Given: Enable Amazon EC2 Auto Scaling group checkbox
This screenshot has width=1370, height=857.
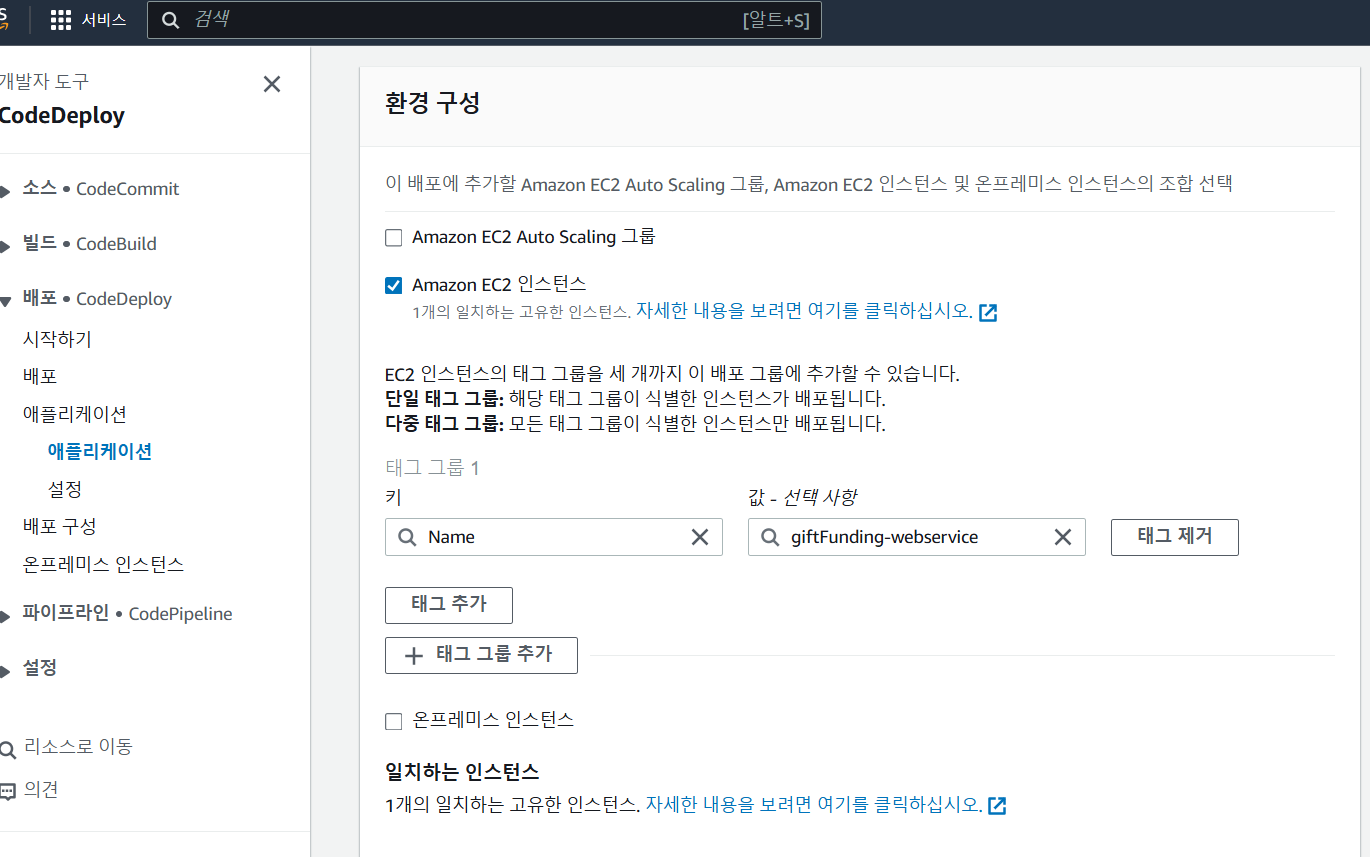Looking at the screenshot, I should coord(394,238).
